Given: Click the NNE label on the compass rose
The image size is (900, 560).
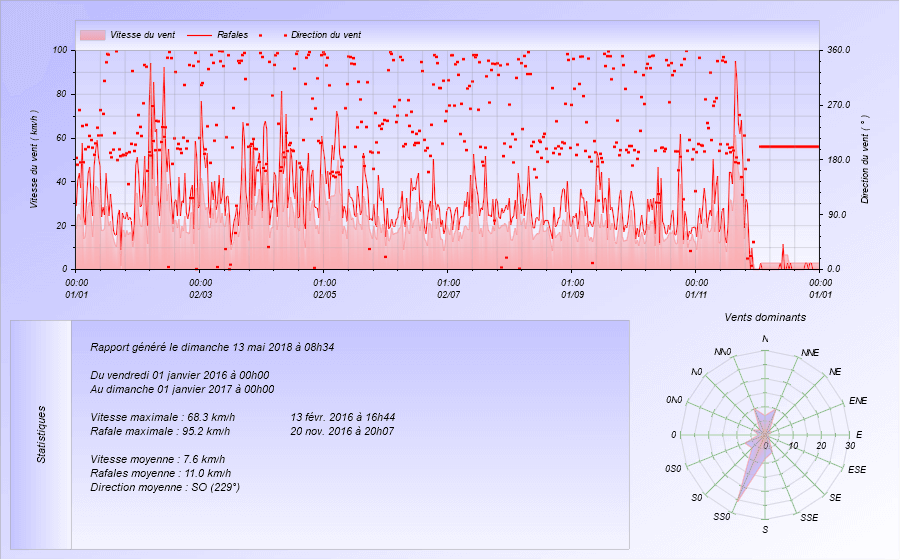Looking at the screenshot, I should pyautogui.click(x=810, y=353).
